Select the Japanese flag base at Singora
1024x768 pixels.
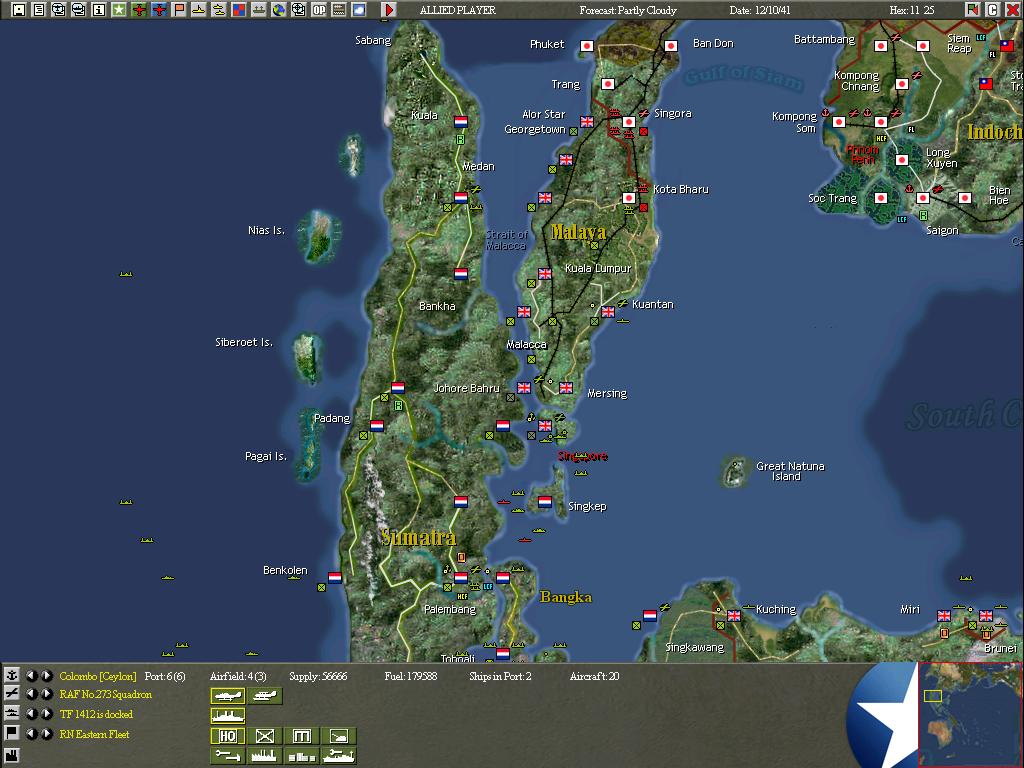tap(628, 121)
